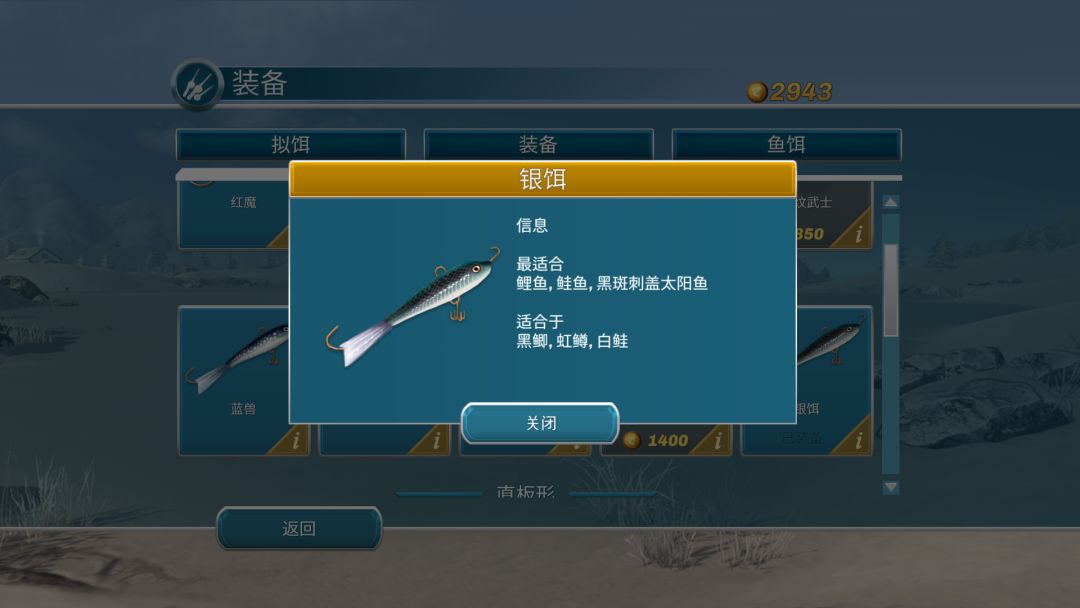1080x608 pixels.
Task: Open info icon on 武士 lure card
Action: [x=858, y=234]
